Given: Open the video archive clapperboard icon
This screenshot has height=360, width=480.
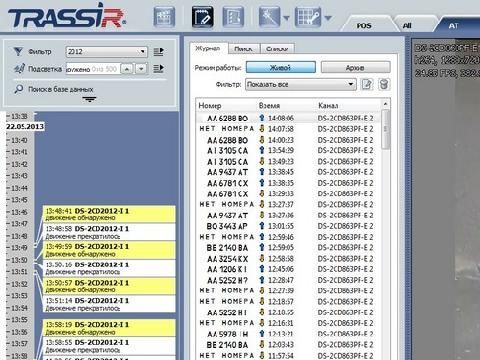Looking at the screenshot, I should click(164, 17).
